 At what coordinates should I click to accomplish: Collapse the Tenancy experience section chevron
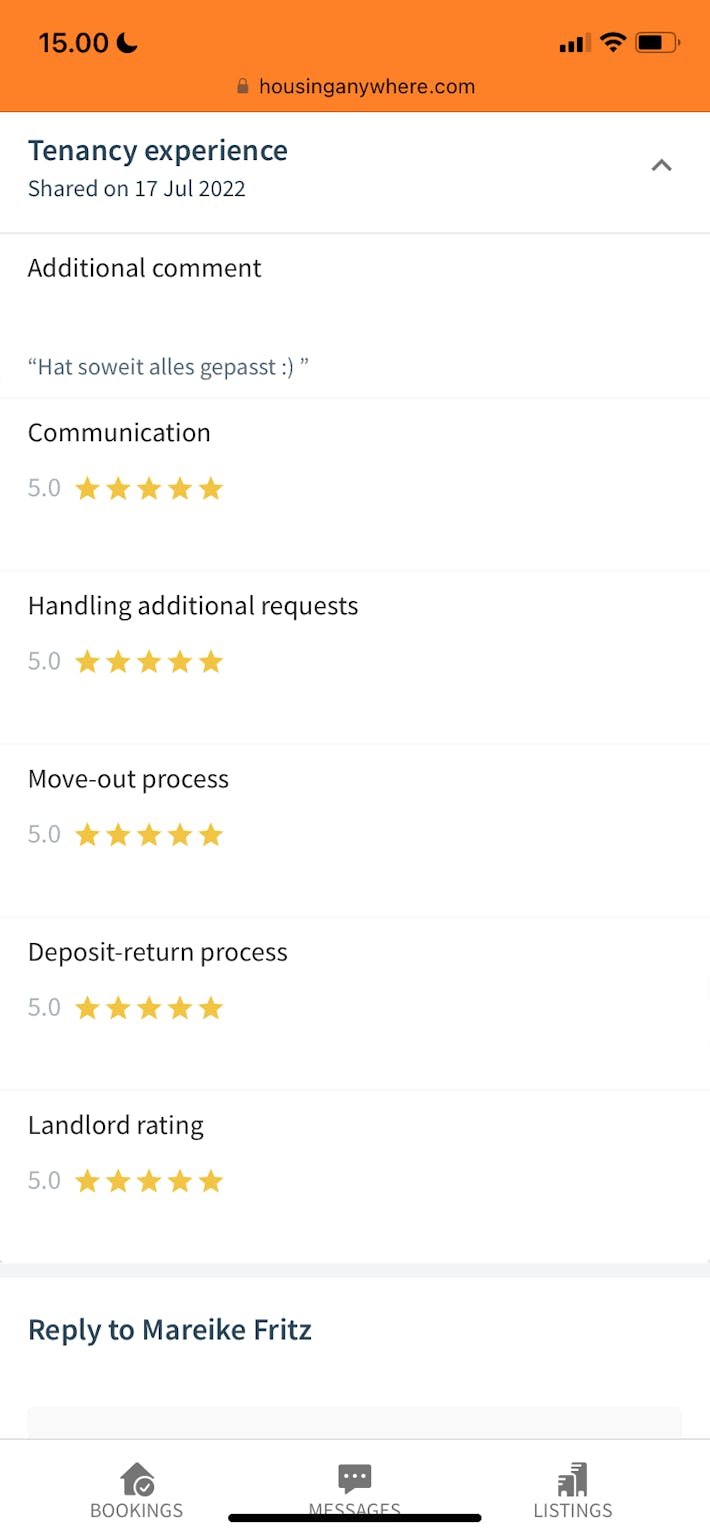[661, 166]
